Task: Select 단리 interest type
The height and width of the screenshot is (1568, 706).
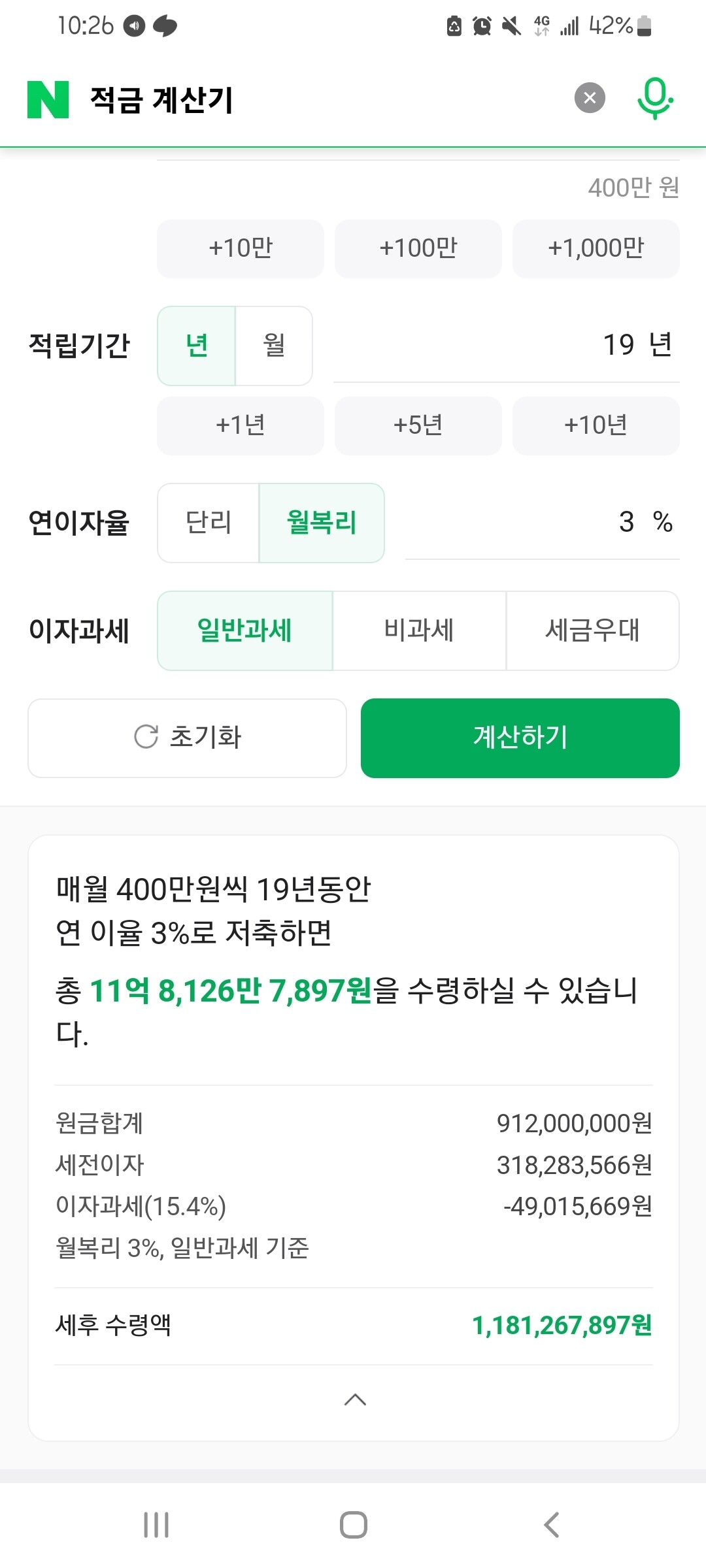Action: tap(209, 523)
